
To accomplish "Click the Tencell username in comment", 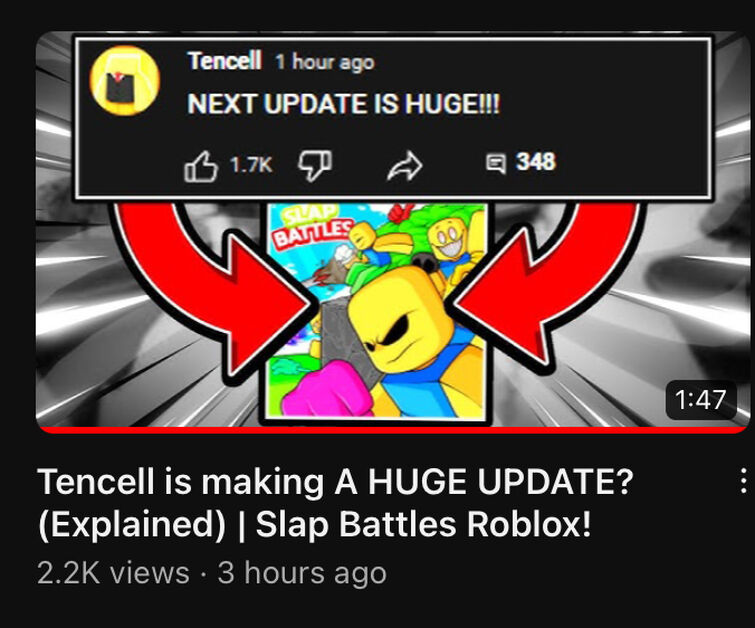I will tap(224, 61).
